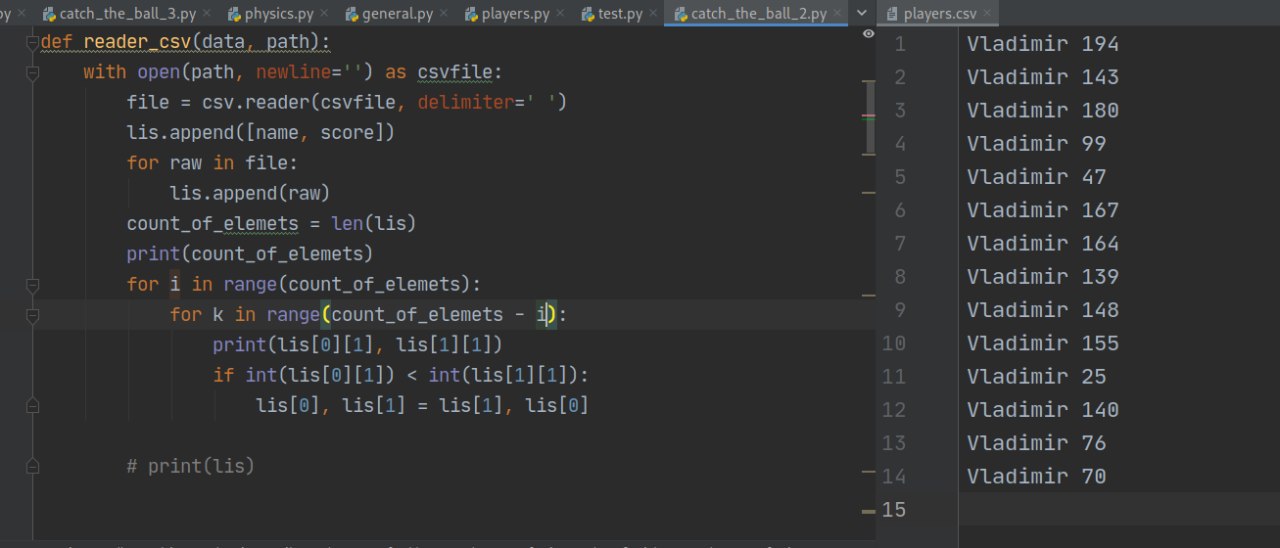
Task: Click the lower stripe mark near line 15
Action: point(868,510)
